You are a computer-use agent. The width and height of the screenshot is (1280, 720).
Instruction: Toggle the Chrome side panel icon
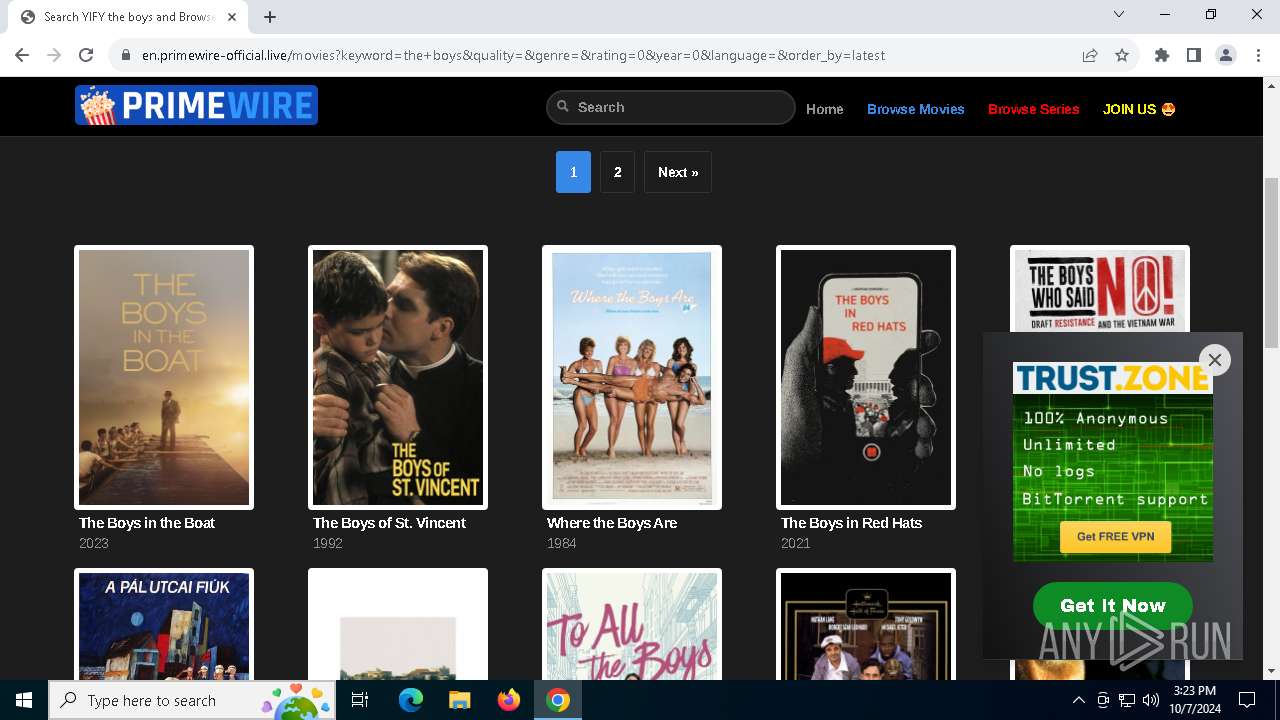point(1194,55)
